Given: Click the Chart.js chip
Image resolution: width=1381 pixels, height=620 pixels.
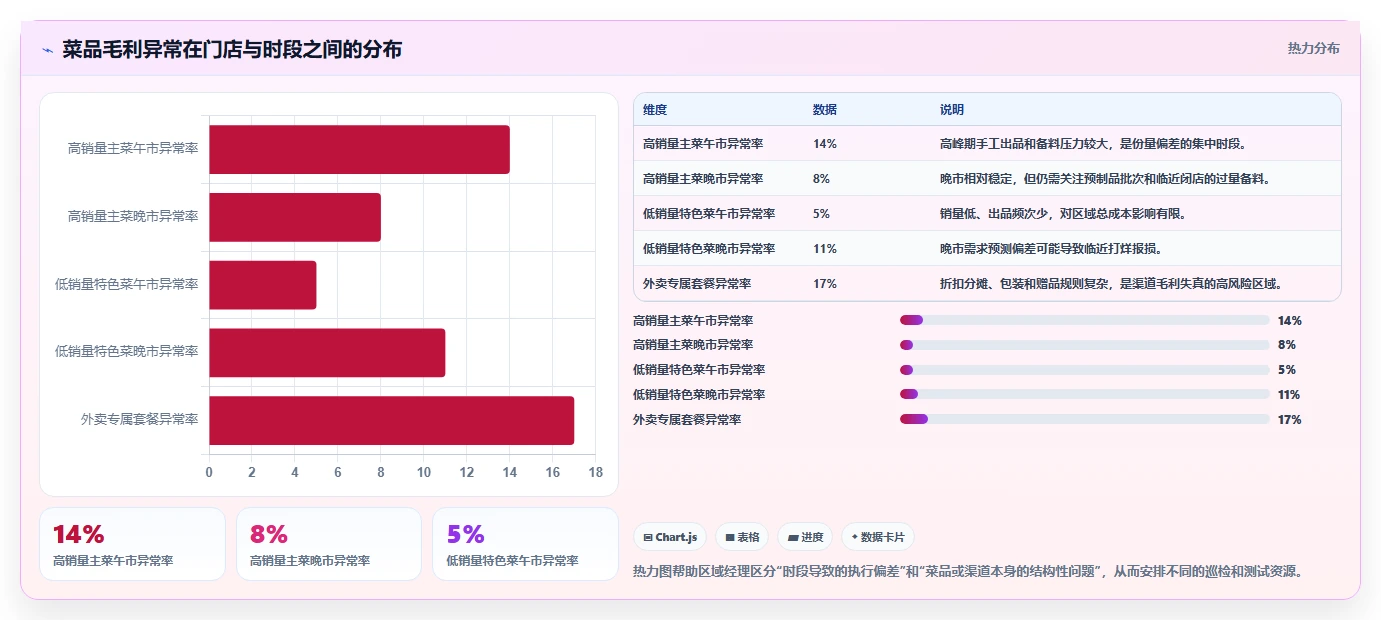Looking at the screenshot, I should click(670, 537).
